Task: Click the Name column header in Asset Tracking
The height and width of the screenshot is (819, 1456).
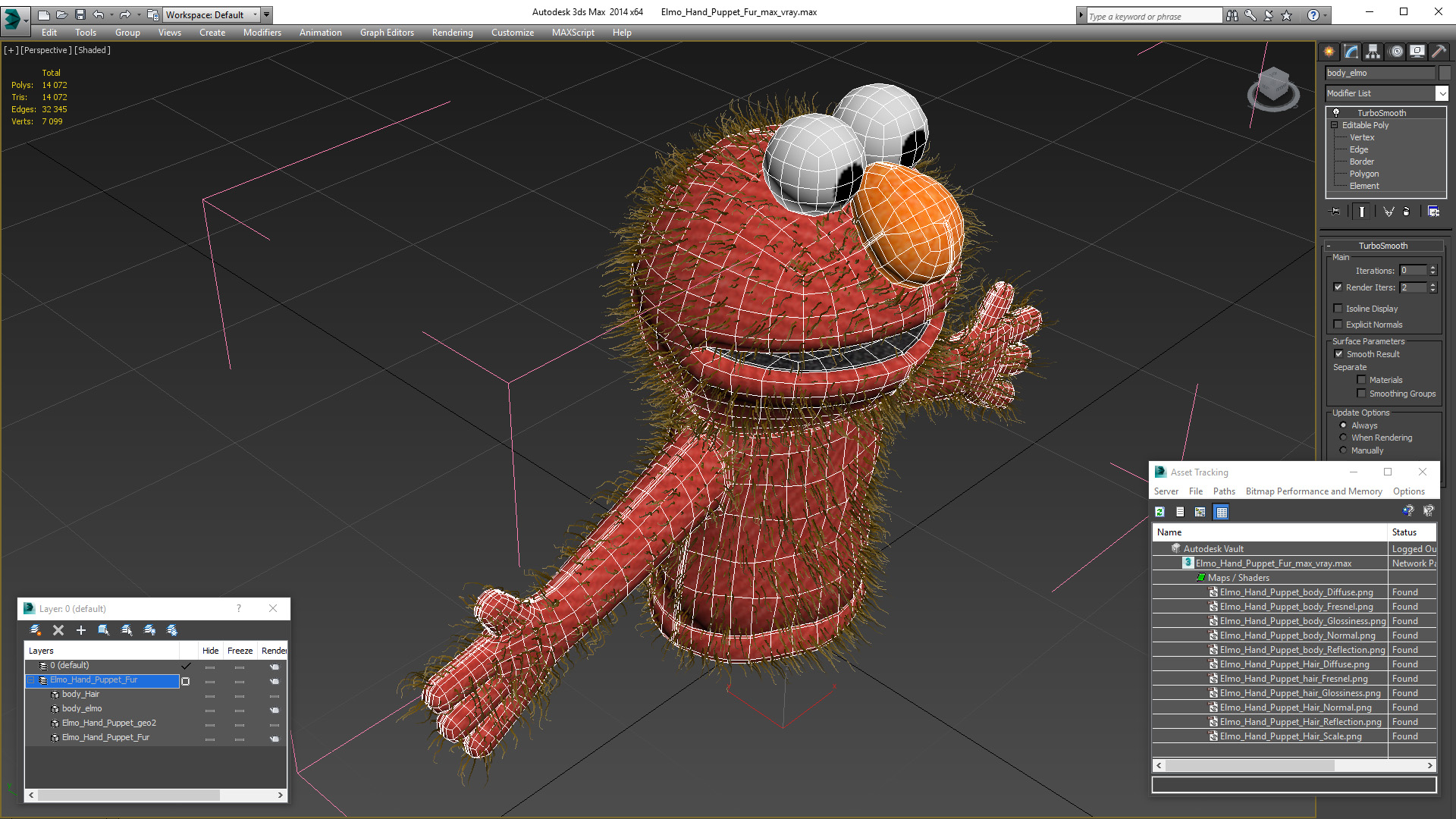Action: (x=1270, y=532)
